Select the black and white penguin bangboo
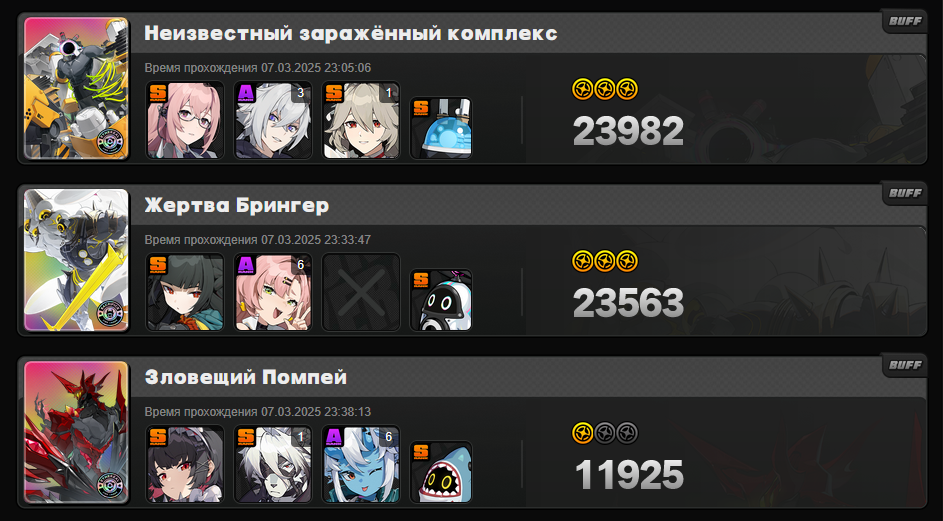The width and height of the screenshot is (943, 521). coord(441,301)
